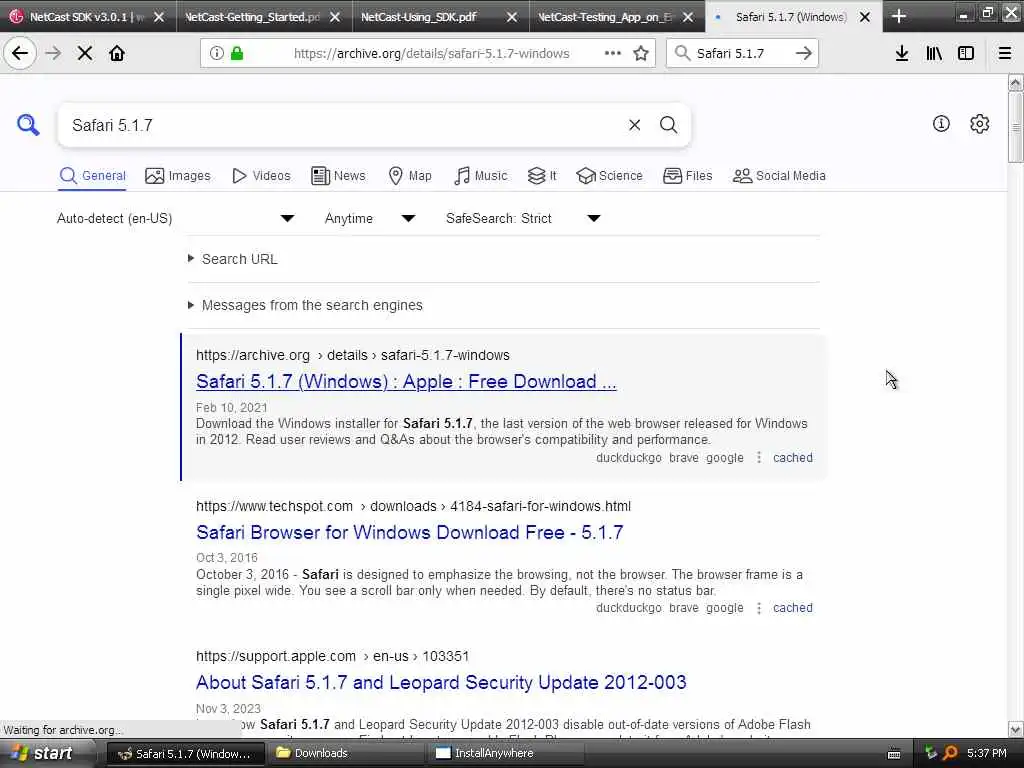This screenshot has width=1024, height=768.
Task: Open Safari 5.1.7 (Windows) Apple Free Download link
Action: 406,381
